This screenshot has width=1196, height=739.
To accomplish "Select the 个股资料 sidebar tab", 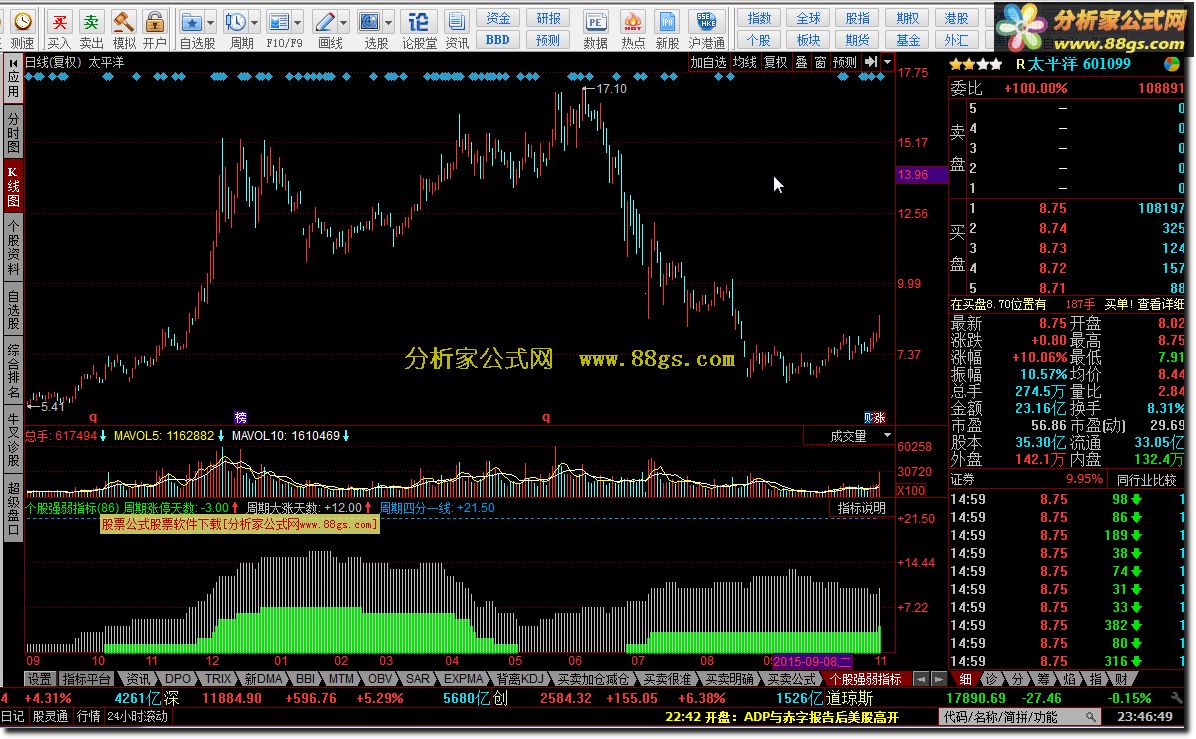I will tap(13, 247).
